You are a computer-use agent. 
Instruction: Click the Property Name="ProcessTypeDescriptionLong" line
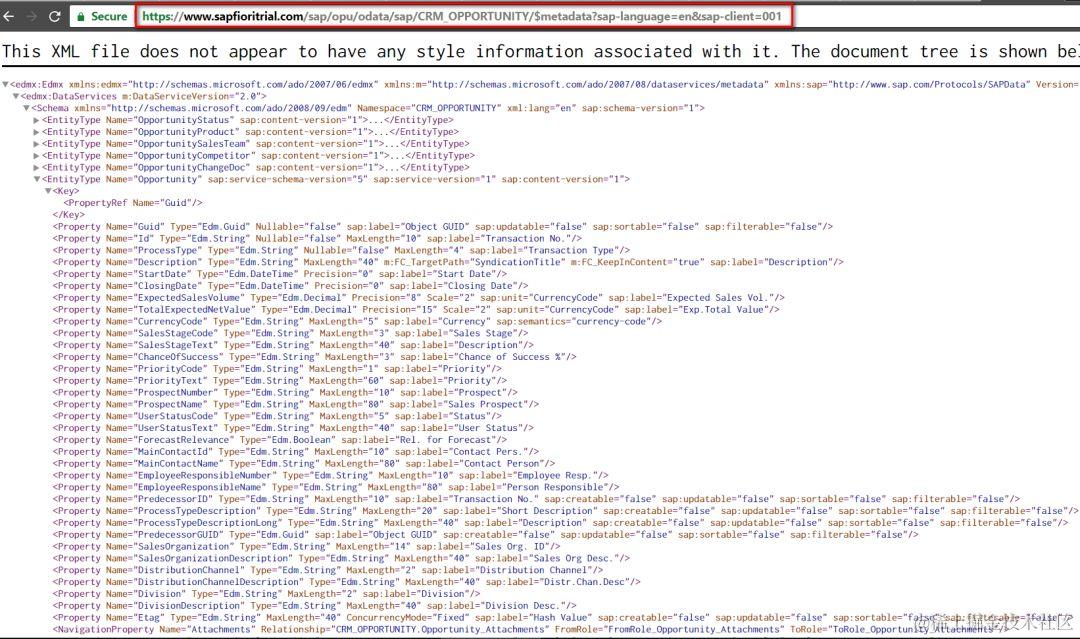click(x=561, y=523)
